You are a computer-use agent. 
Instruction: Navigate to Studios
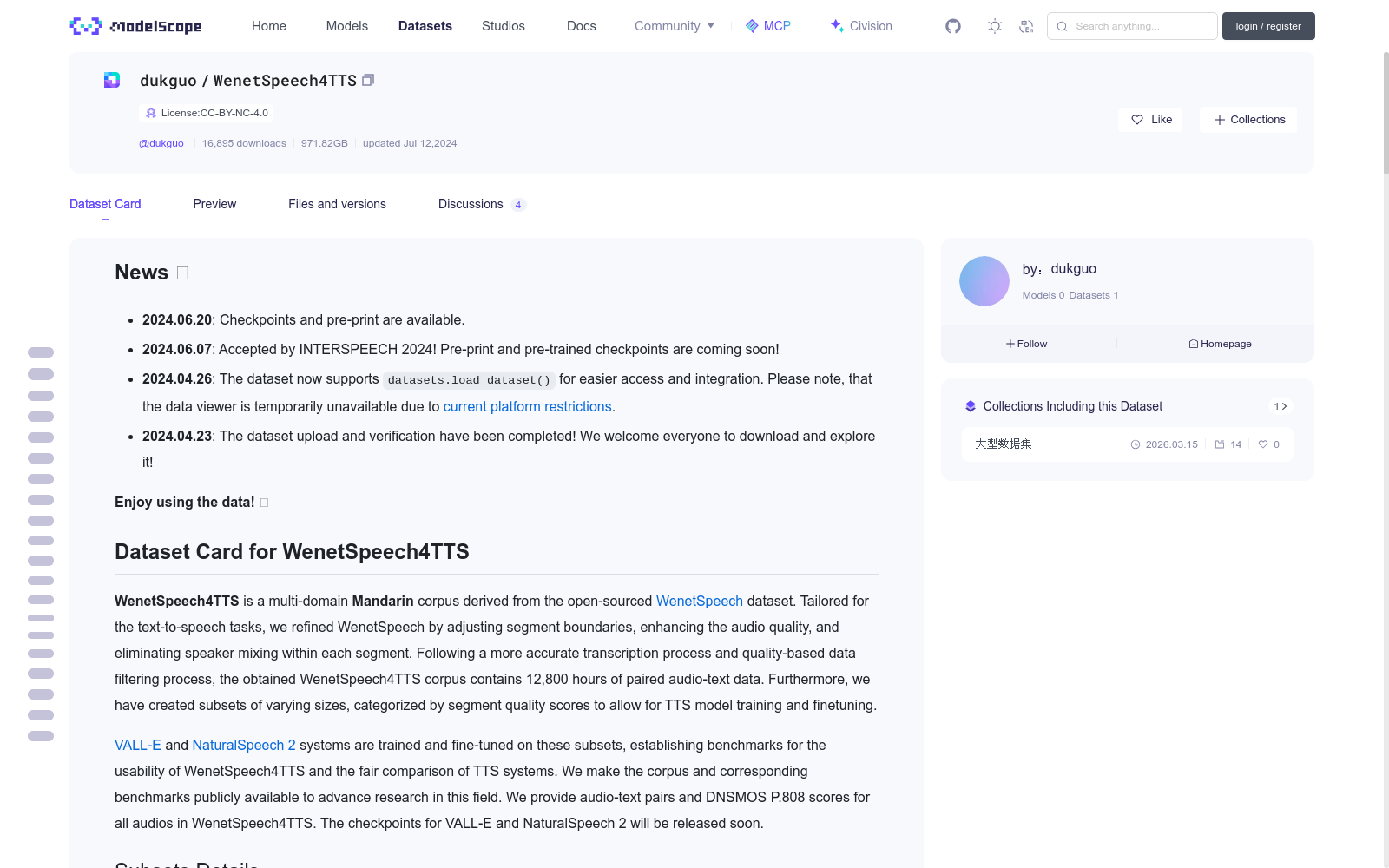click(504, 26)
